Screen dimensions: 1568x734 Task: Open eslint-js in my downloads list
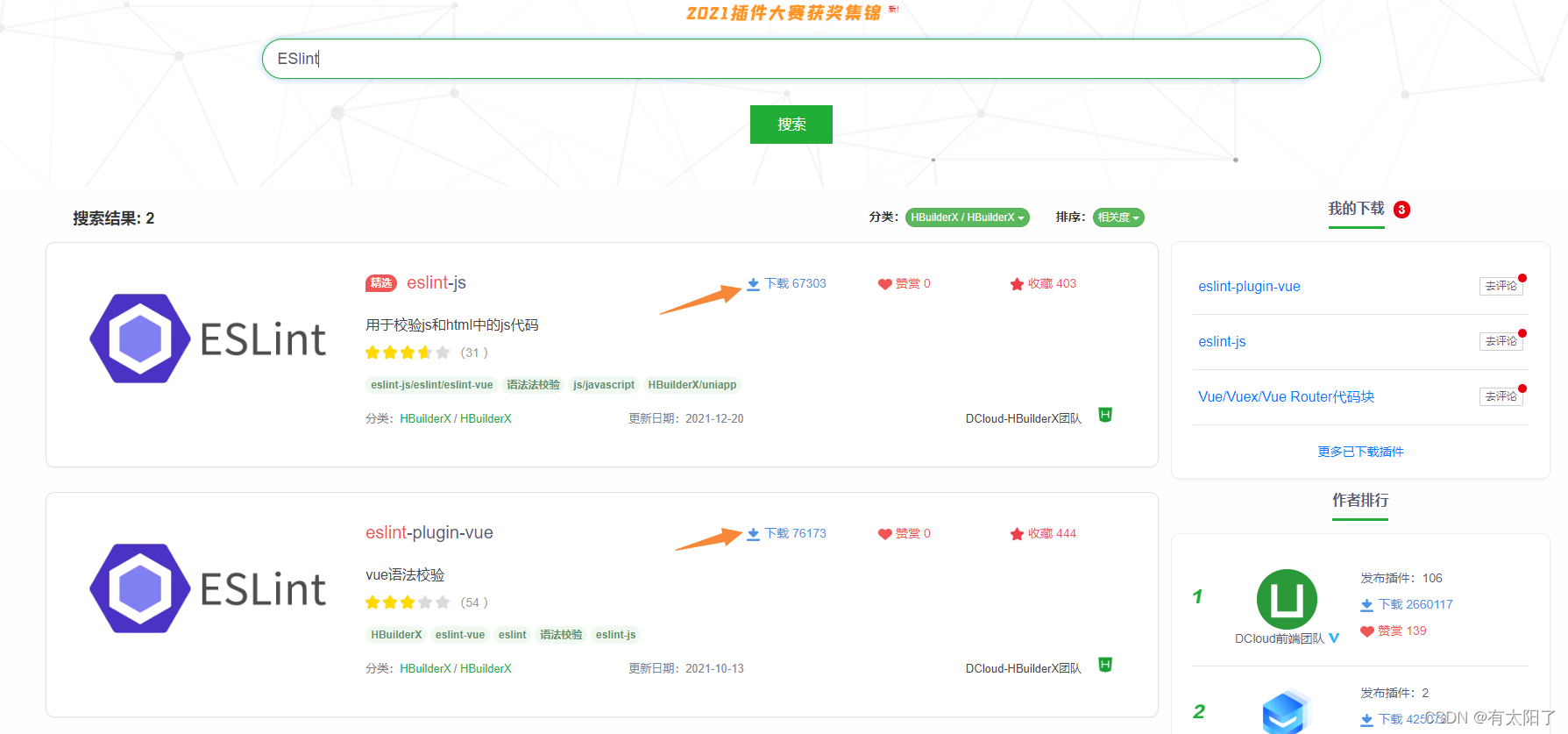1222,341
